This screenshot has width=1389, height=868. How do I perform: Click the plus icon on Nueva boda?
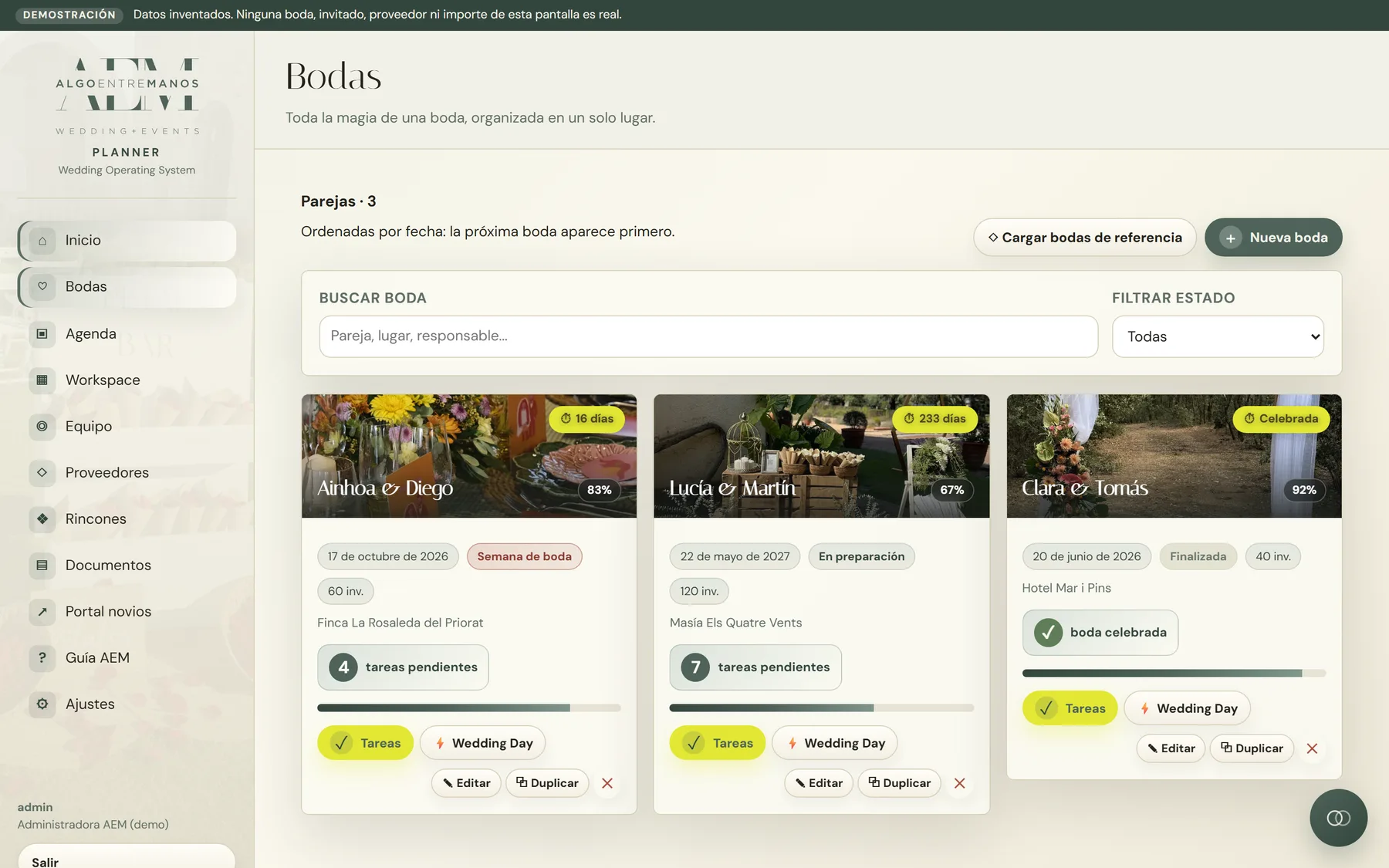tap(1231, 238)
